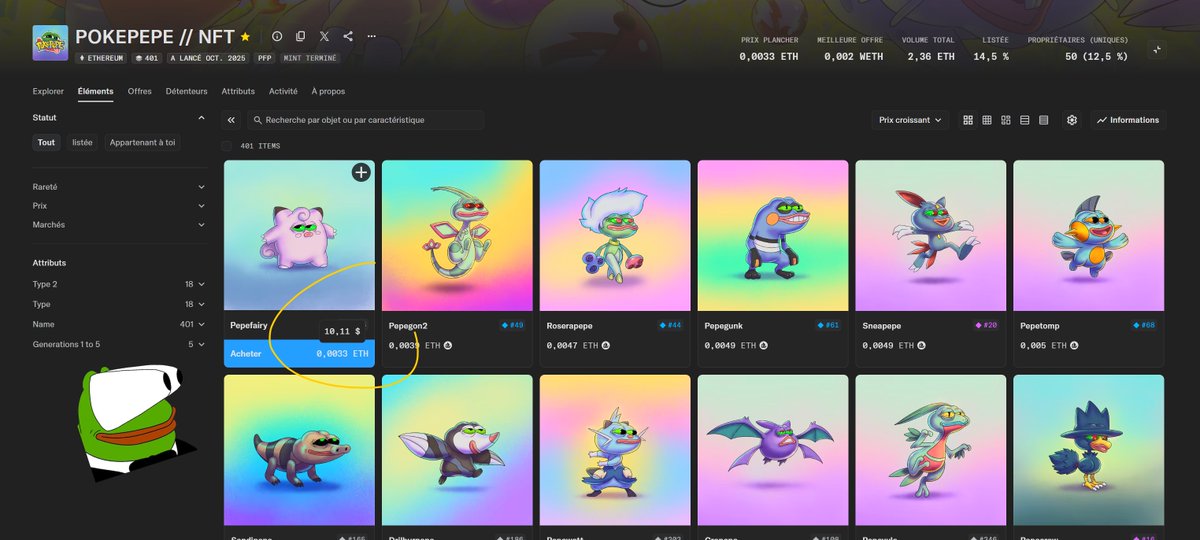Switch to the Explorer tab
The width and height of the screenshot is (1200, 540).
click(x=48, y=91)
